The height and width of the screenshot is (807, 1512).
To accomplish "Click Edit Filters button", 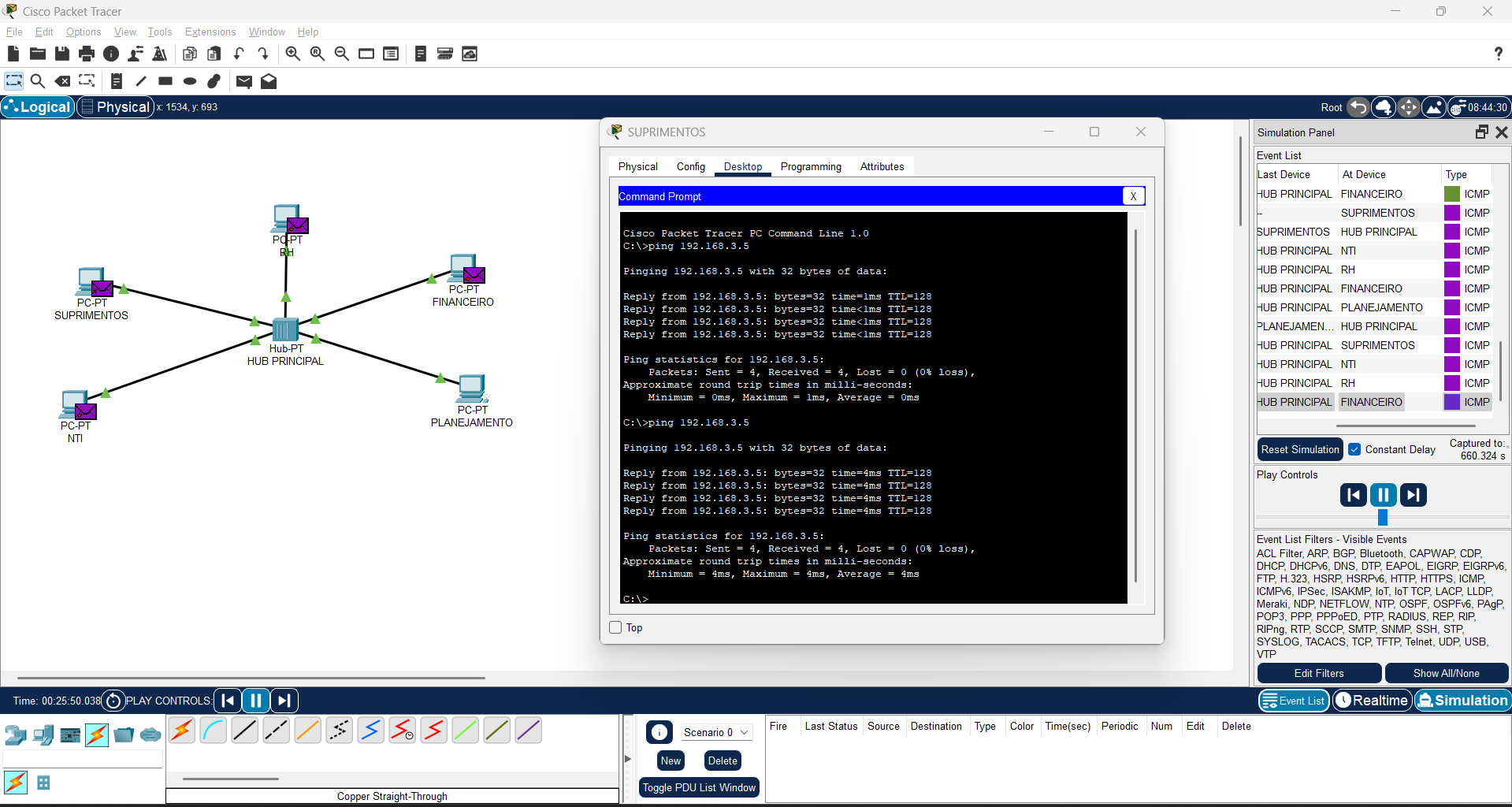I will pyautogui.click(x=1319, y=673).
